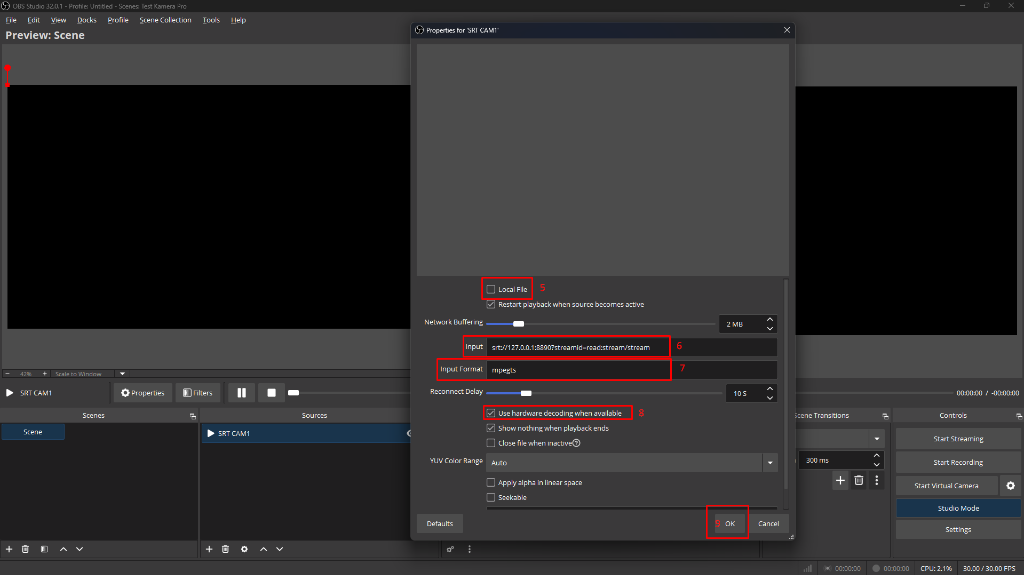1024x575 pixels.
Task: Increase Reconnect Delay value stepper
Action: click(770, 389)
